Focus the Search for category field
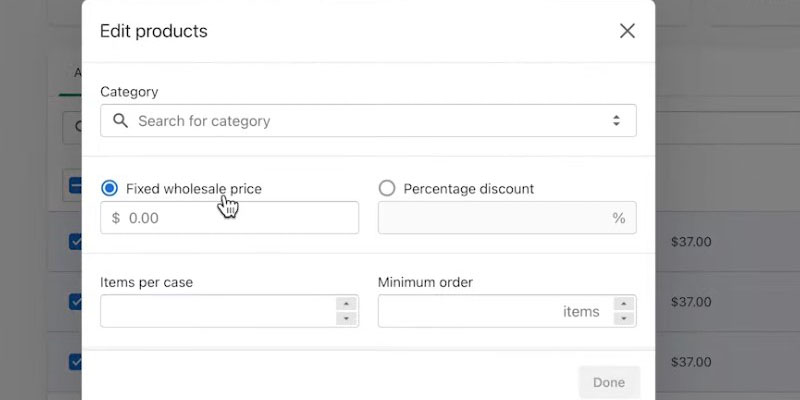800x400 pixels. tap(368, 121)
